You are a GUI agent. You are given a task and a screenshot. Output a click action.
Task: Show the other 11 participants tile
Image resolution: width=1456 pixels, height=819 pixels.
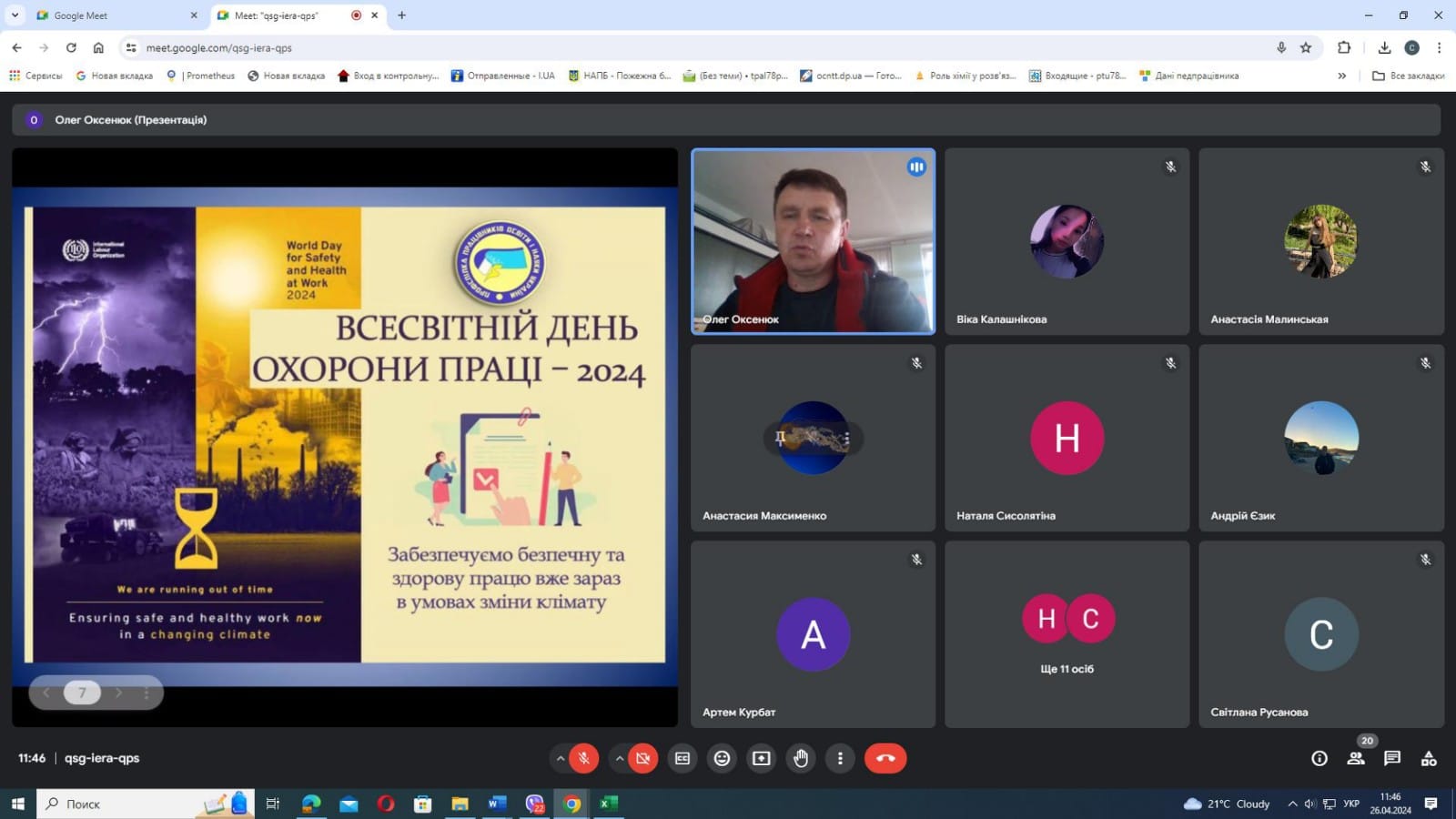click(1067, 634)
